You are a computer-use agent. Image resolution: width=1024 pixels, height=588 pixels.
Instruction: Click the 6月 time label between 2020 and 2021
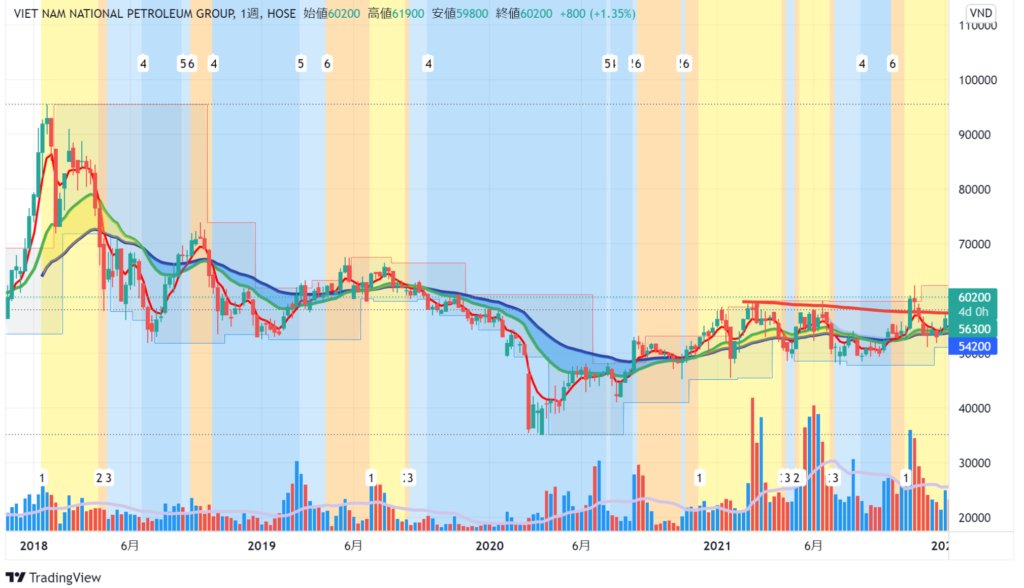pyautogui.click(x=581, y=546)
